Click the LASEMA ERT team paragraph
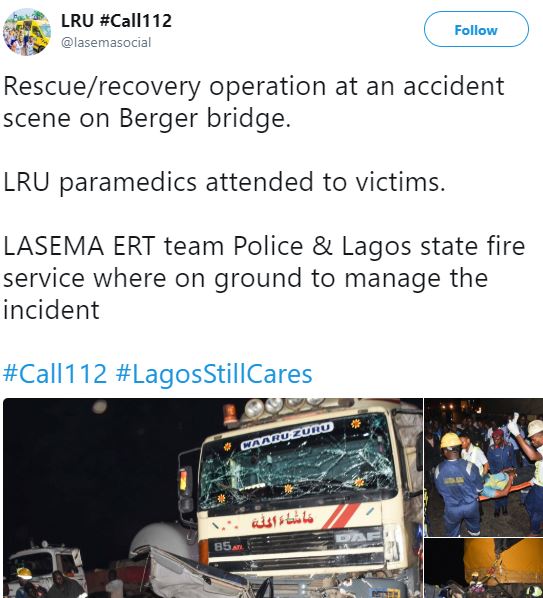 click(264, 278)
